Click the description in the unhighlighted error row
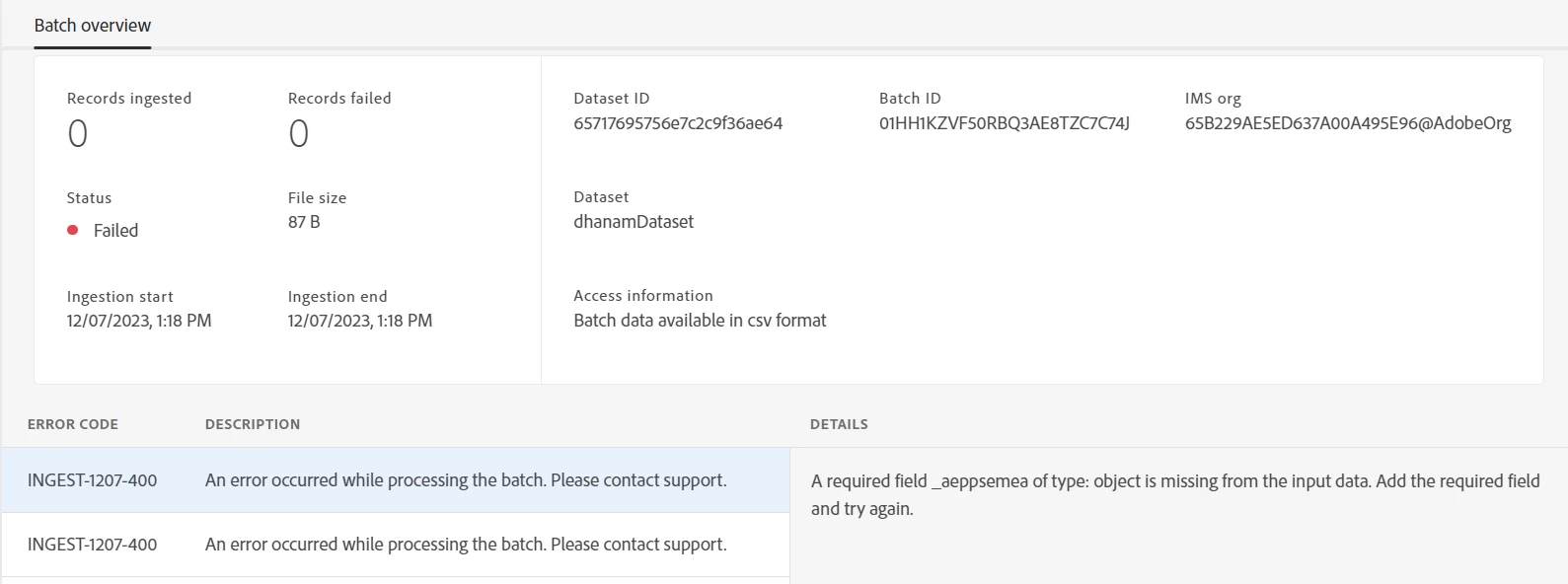This screenshot has width=1568, height=584. point(466,545)
